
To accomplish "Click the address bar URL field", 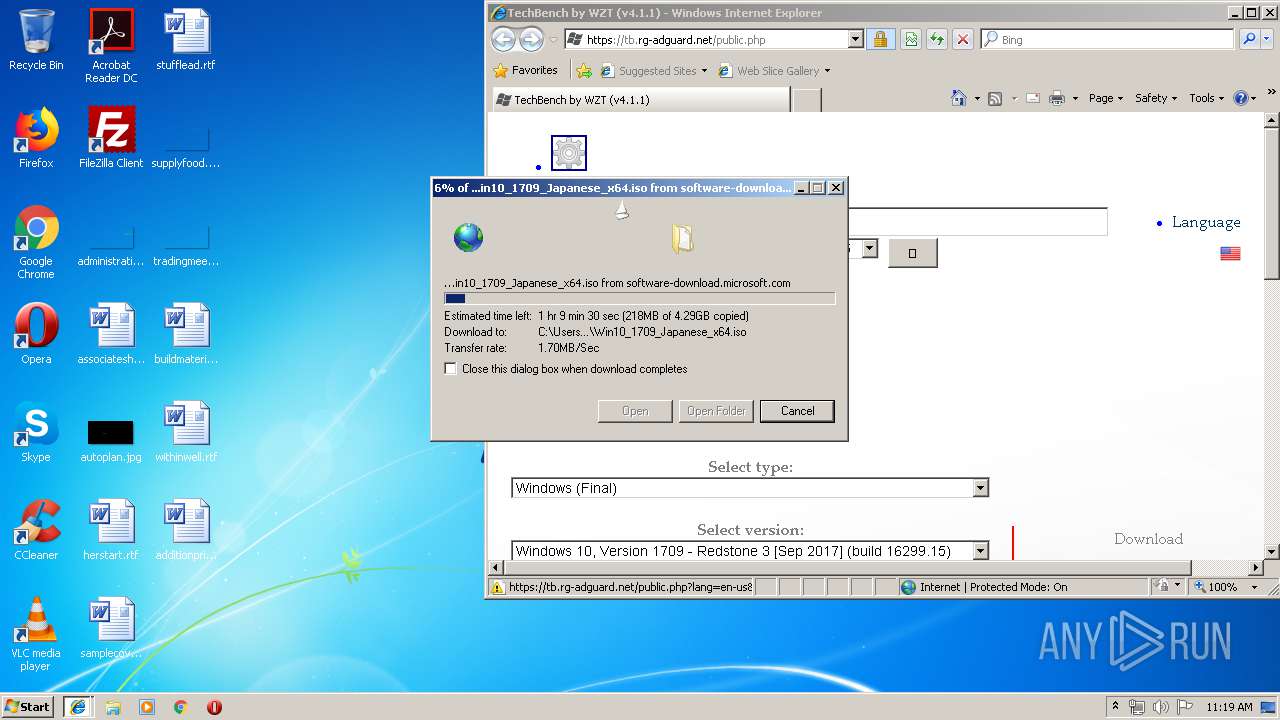I will (706, 39).
